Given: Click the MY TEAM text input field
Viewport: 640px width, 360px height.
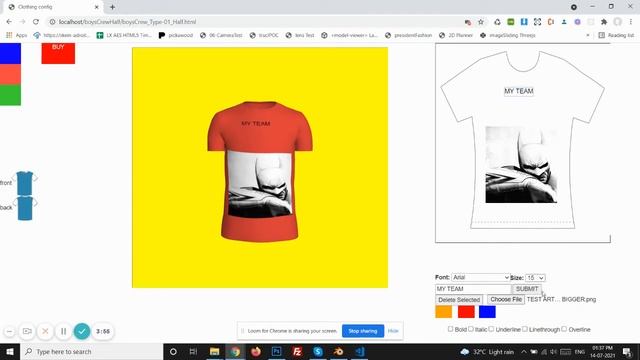Looking at the screenshot, I should pyautogui.click(x=473, y=289).
